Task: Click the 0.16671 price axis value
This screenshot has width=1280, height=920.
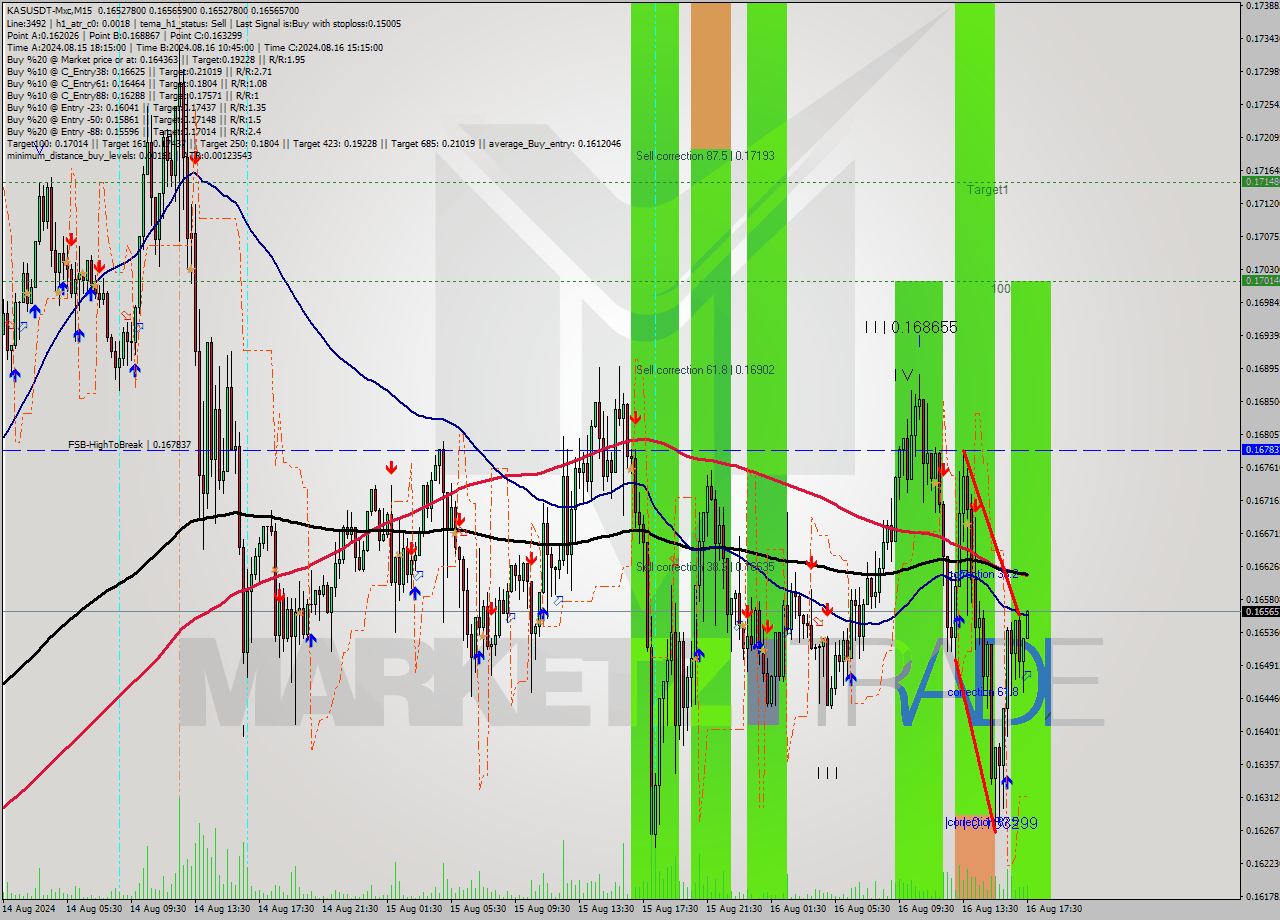Action: point(1261,533)
